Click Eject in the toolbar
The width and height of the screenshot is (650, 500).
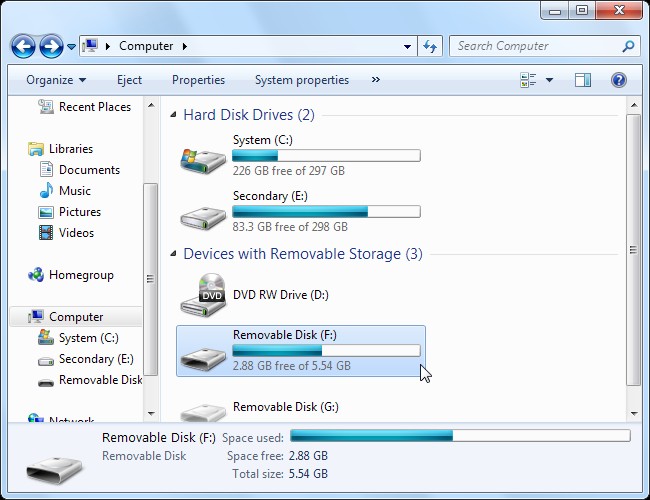[129, 80]
